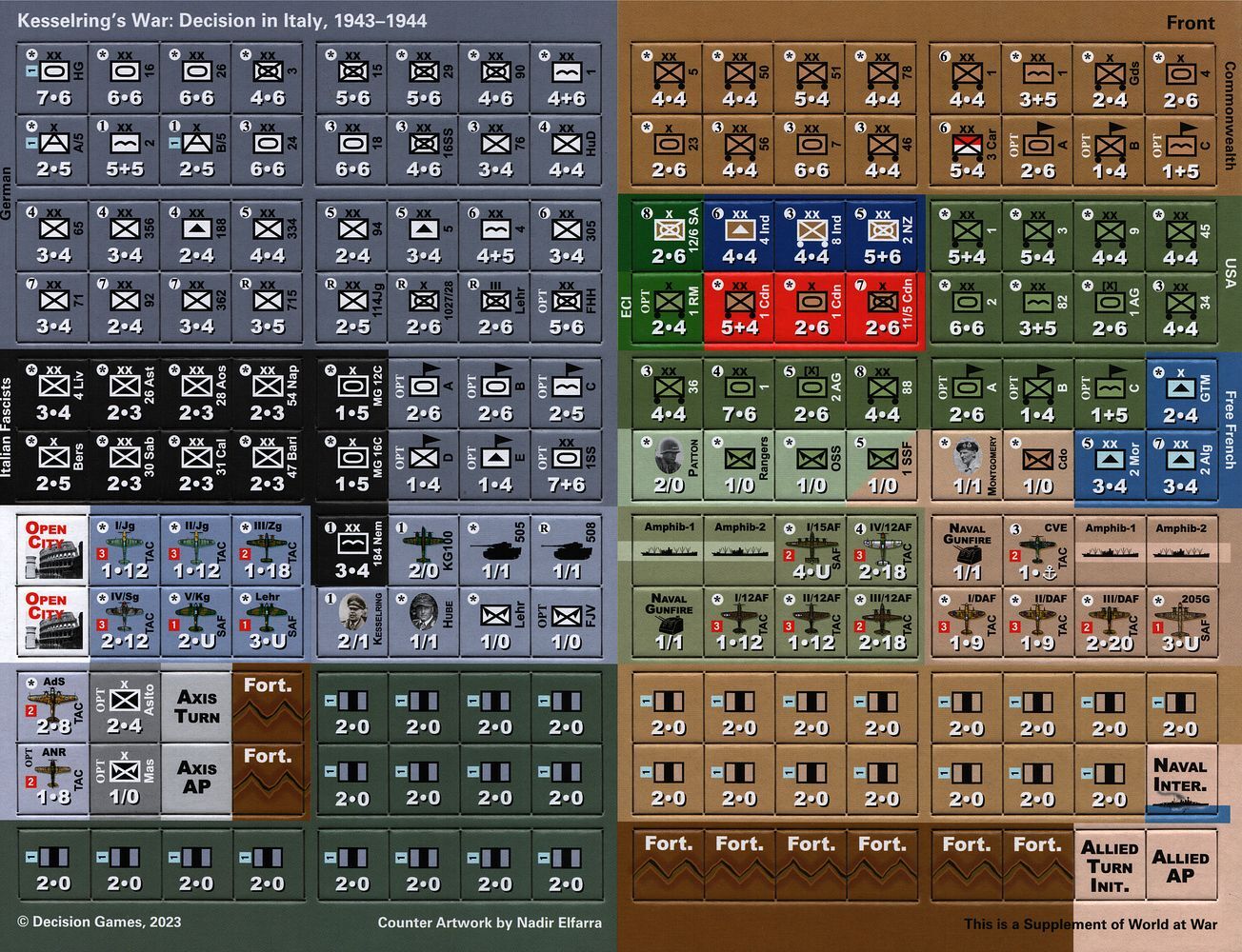Select the Allied AP marker
Viewport: 1242px width, 952px height.
1180,866
